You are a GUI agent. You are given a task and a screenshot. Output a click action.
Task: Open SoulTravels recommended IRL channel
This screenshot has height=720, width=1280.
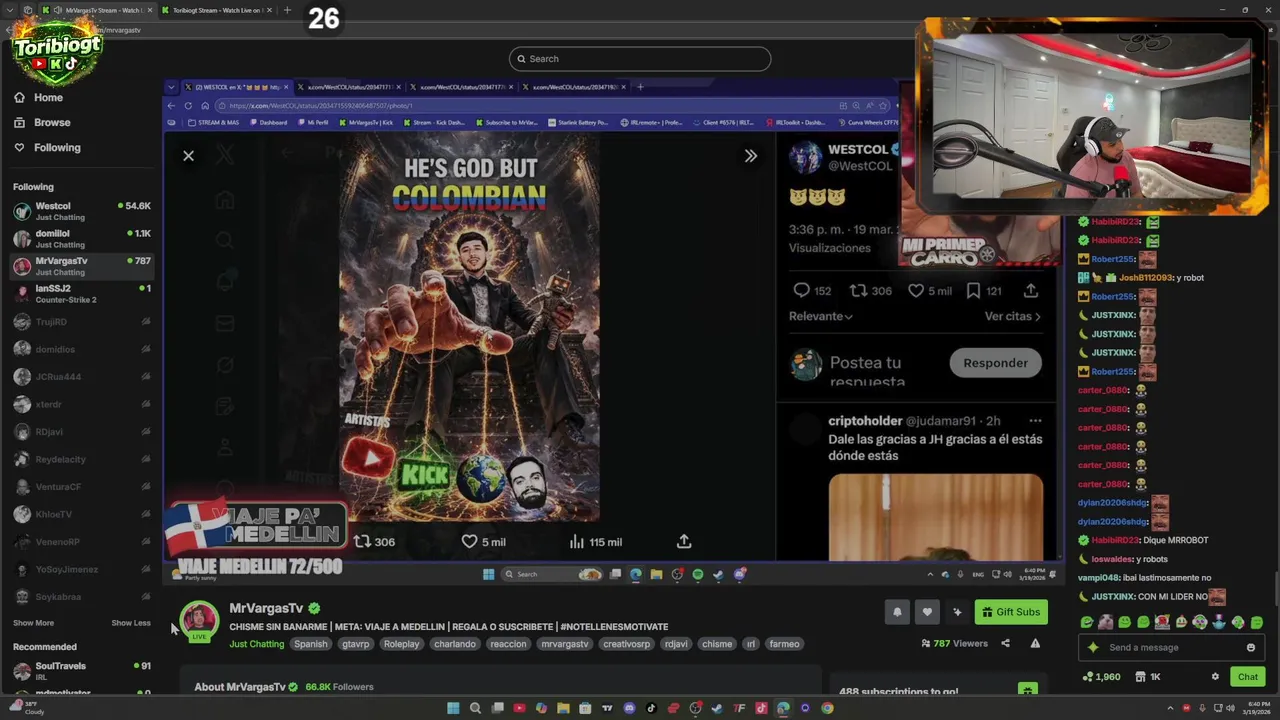[82, 671]
